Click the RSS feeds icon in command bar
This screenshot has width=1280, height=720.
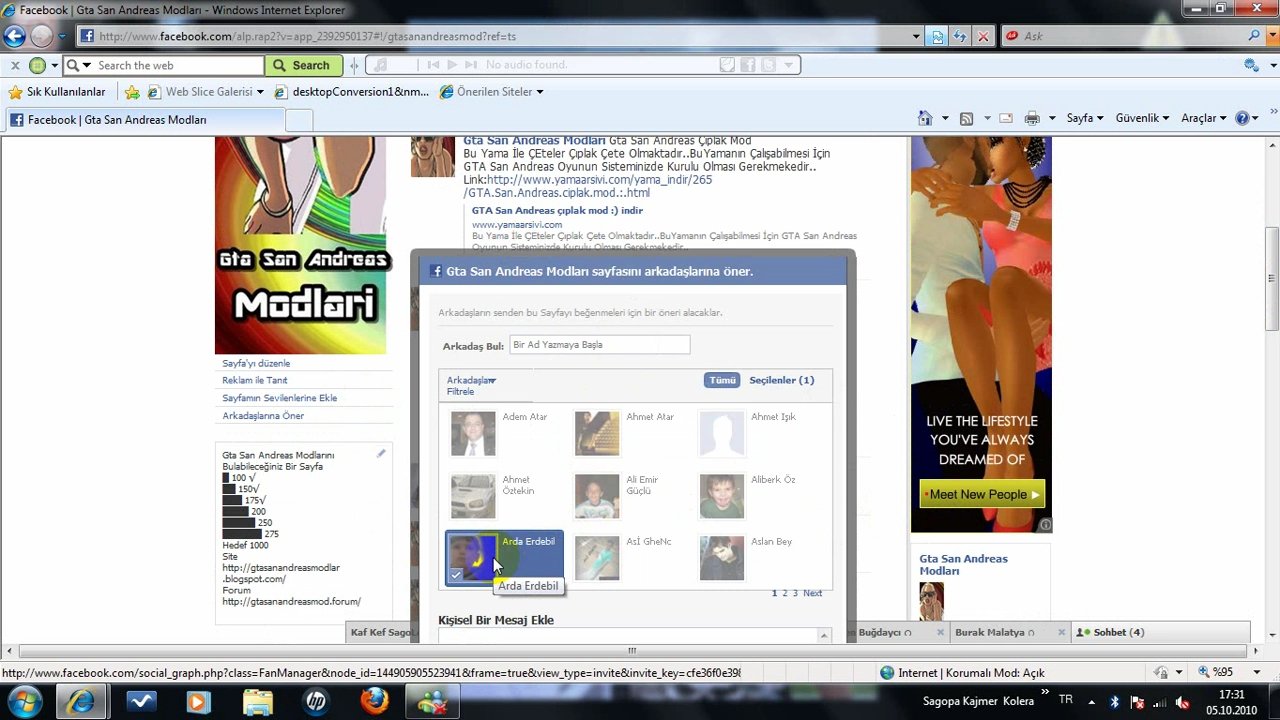tap(966, 118)
